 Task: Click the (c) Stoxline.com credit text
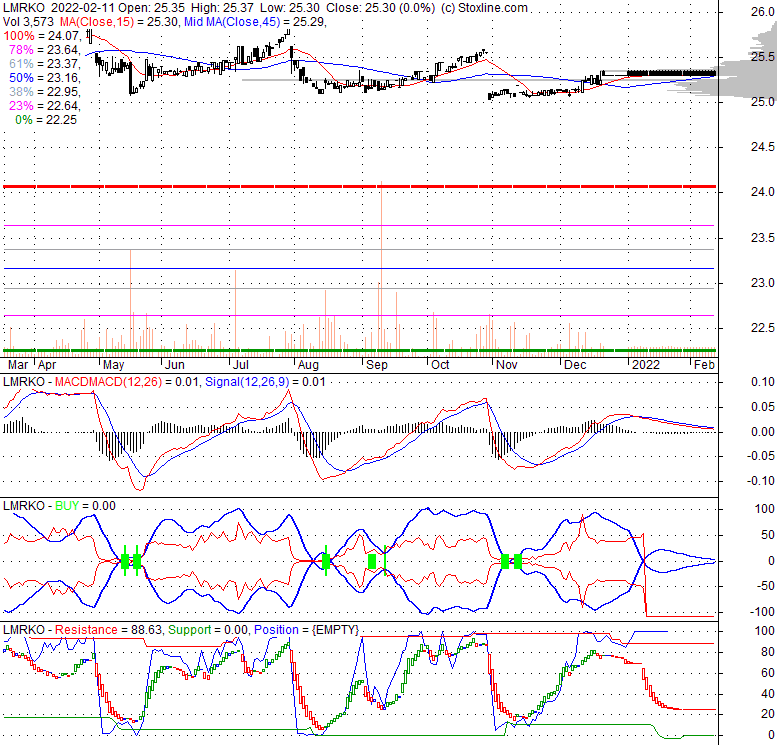click(x=484, y=8)
